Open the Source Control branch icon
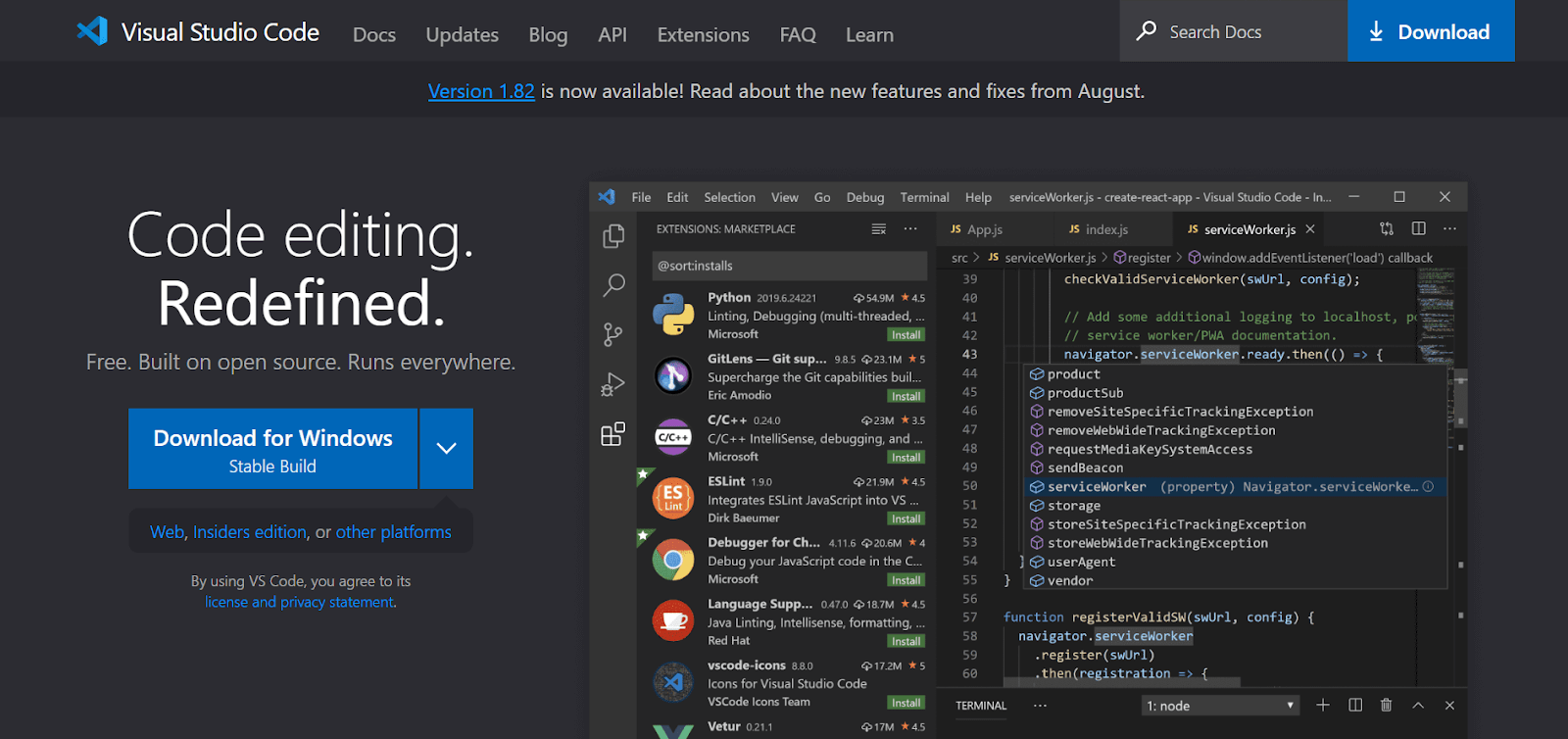 (x=613, y=335)
